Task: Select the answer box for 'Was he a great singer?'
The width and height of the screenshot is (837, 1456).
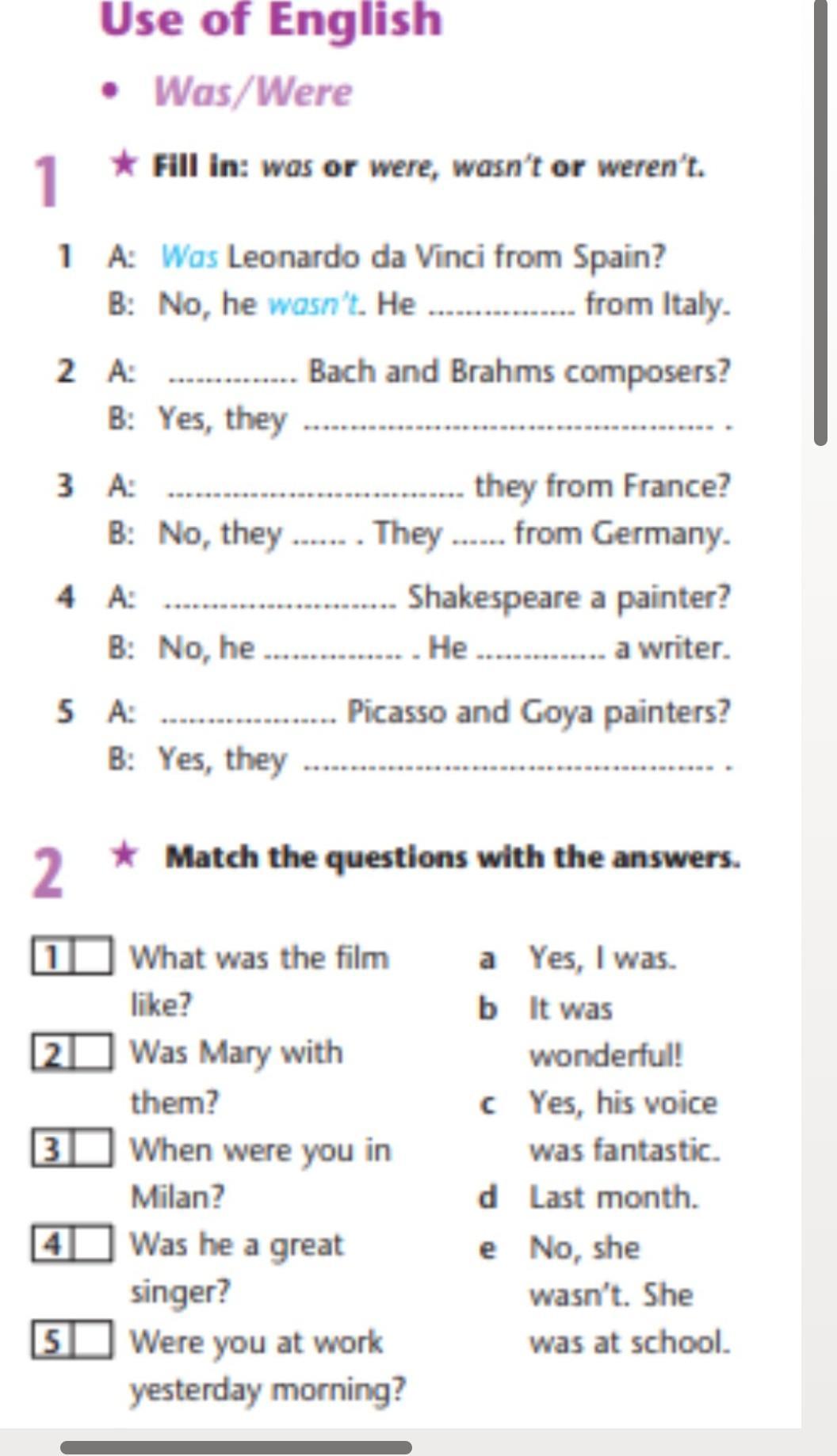Action: click(93, 1244)
